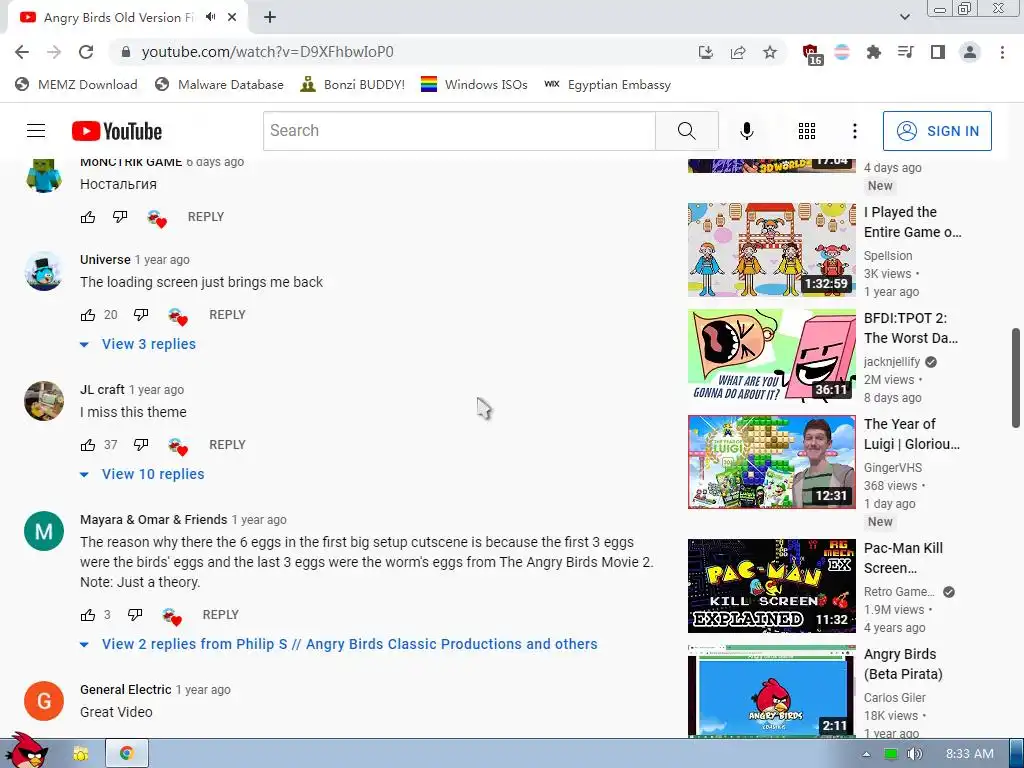
Task: Open MEMZ Download bookmark
Action: [76, 84]
